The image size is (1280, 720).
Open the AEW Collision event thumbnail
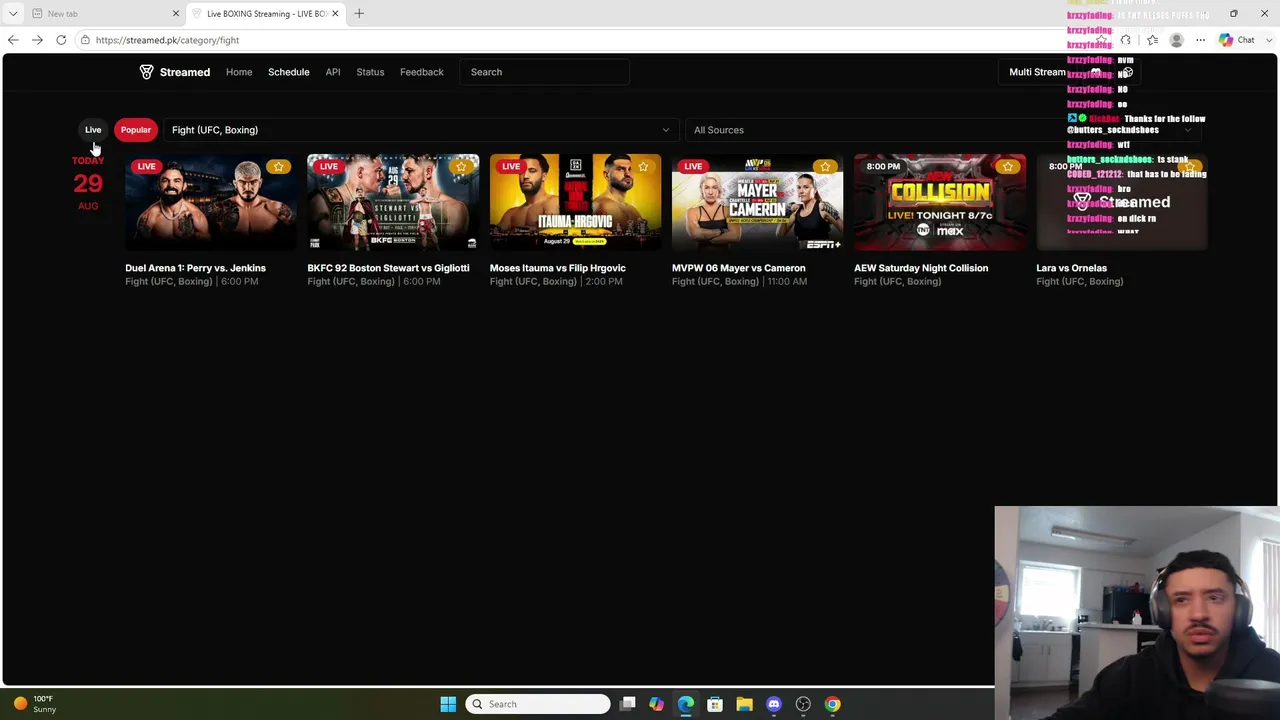click(940, 202)
